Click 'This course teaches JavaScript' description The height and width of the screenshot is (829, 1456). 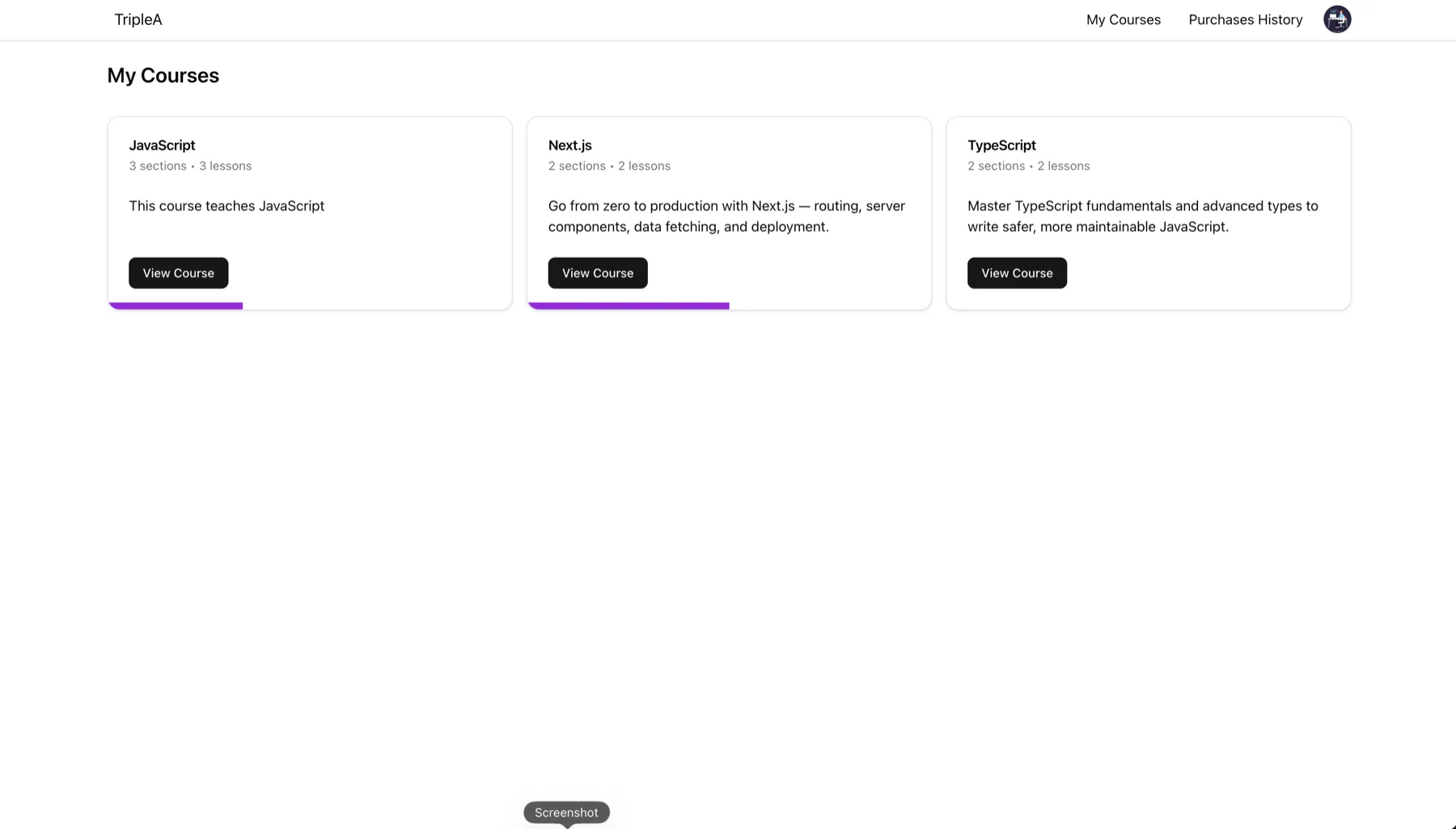point(226,205)
